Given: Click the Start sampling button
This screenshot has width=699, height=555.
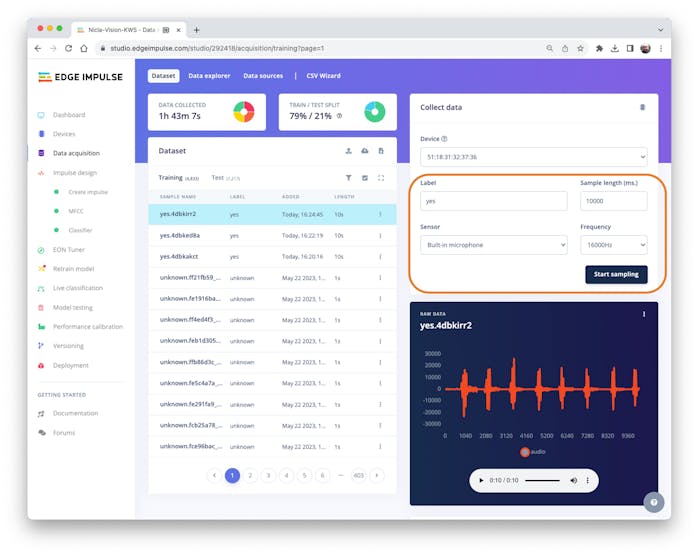Looking at the screenshot, I should coord(616,275).
